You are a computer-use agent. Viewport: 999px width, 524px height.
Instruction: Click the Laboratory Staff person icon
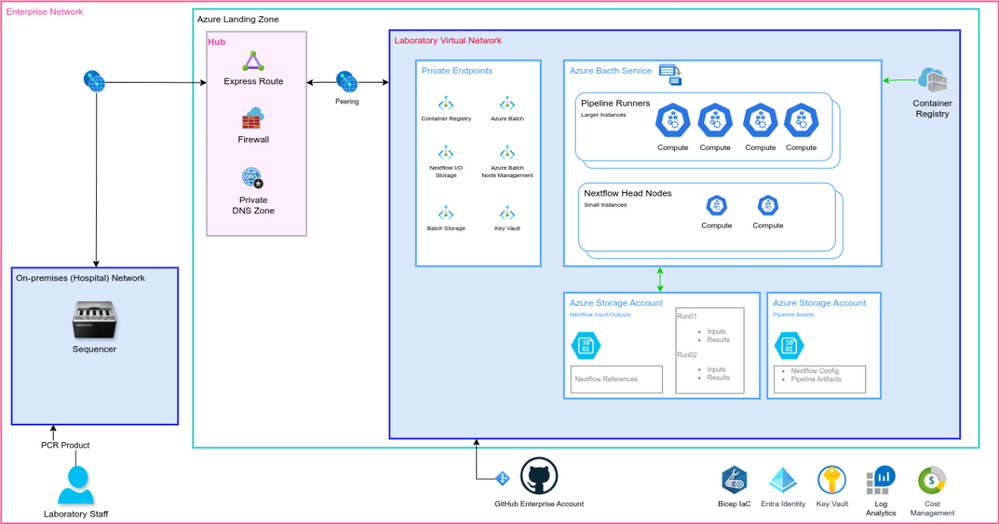(76, 486)
